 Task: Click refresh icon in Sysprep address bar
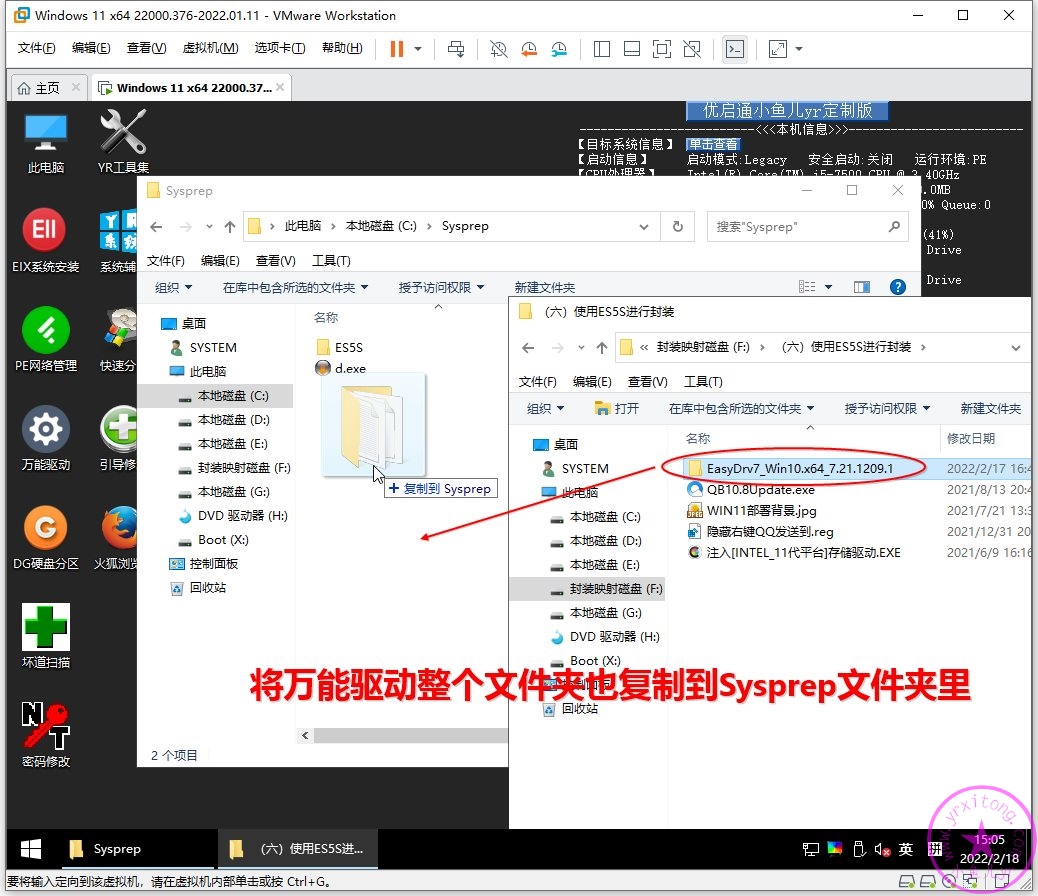[678, 226]
